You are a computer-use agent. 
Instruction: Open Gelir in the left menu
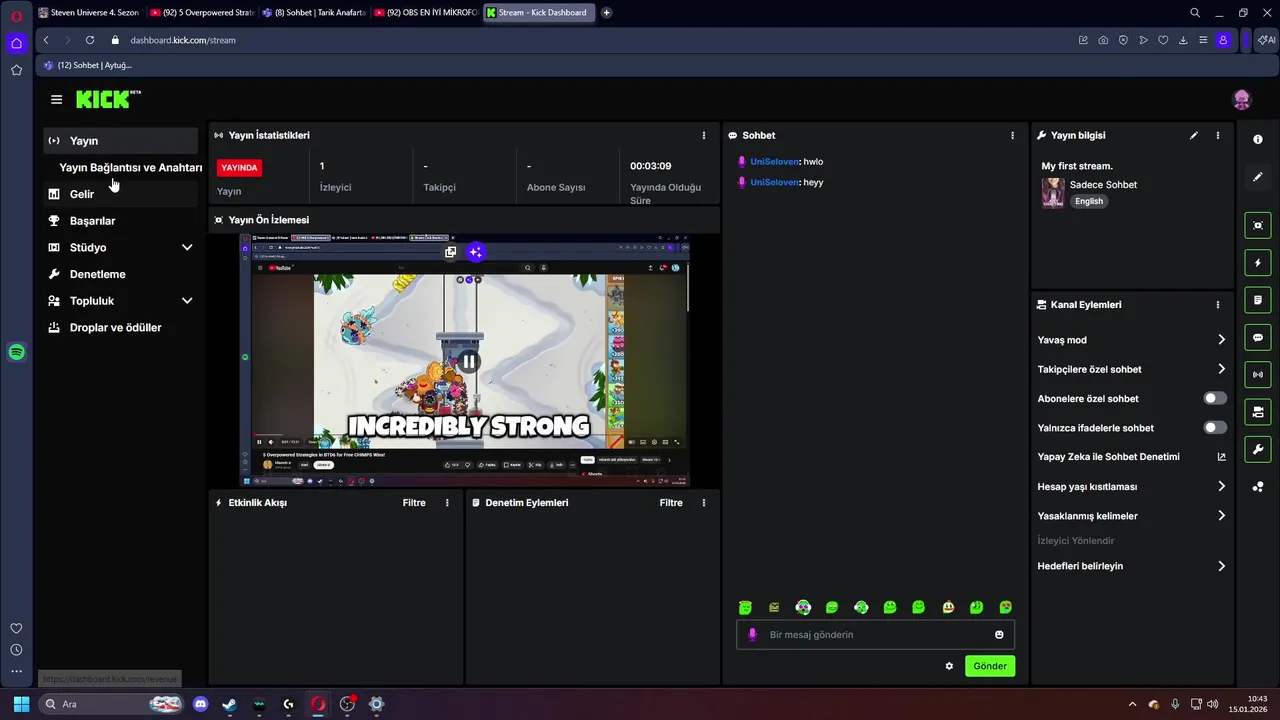pyautogui.click(x=122, y=194)
